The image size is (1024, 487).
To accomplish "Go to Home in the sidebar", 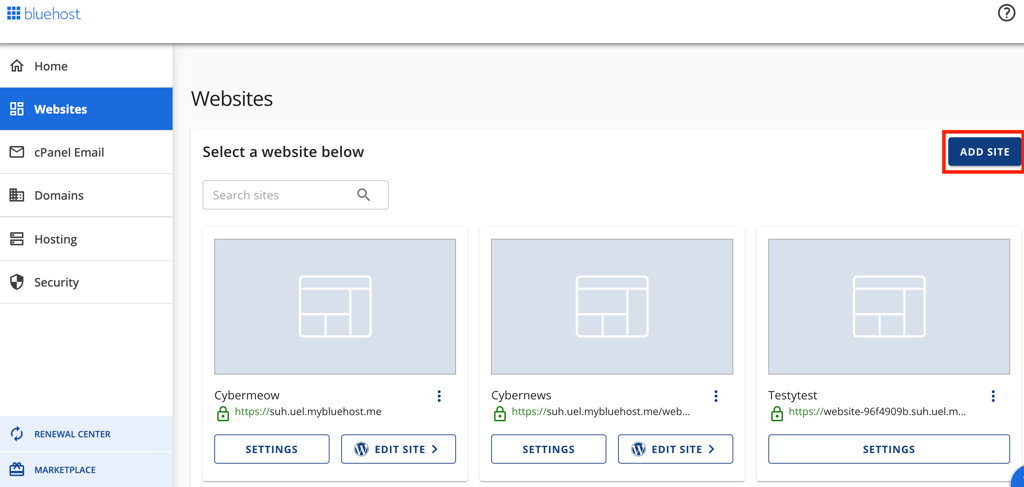I will pos(86,66).
